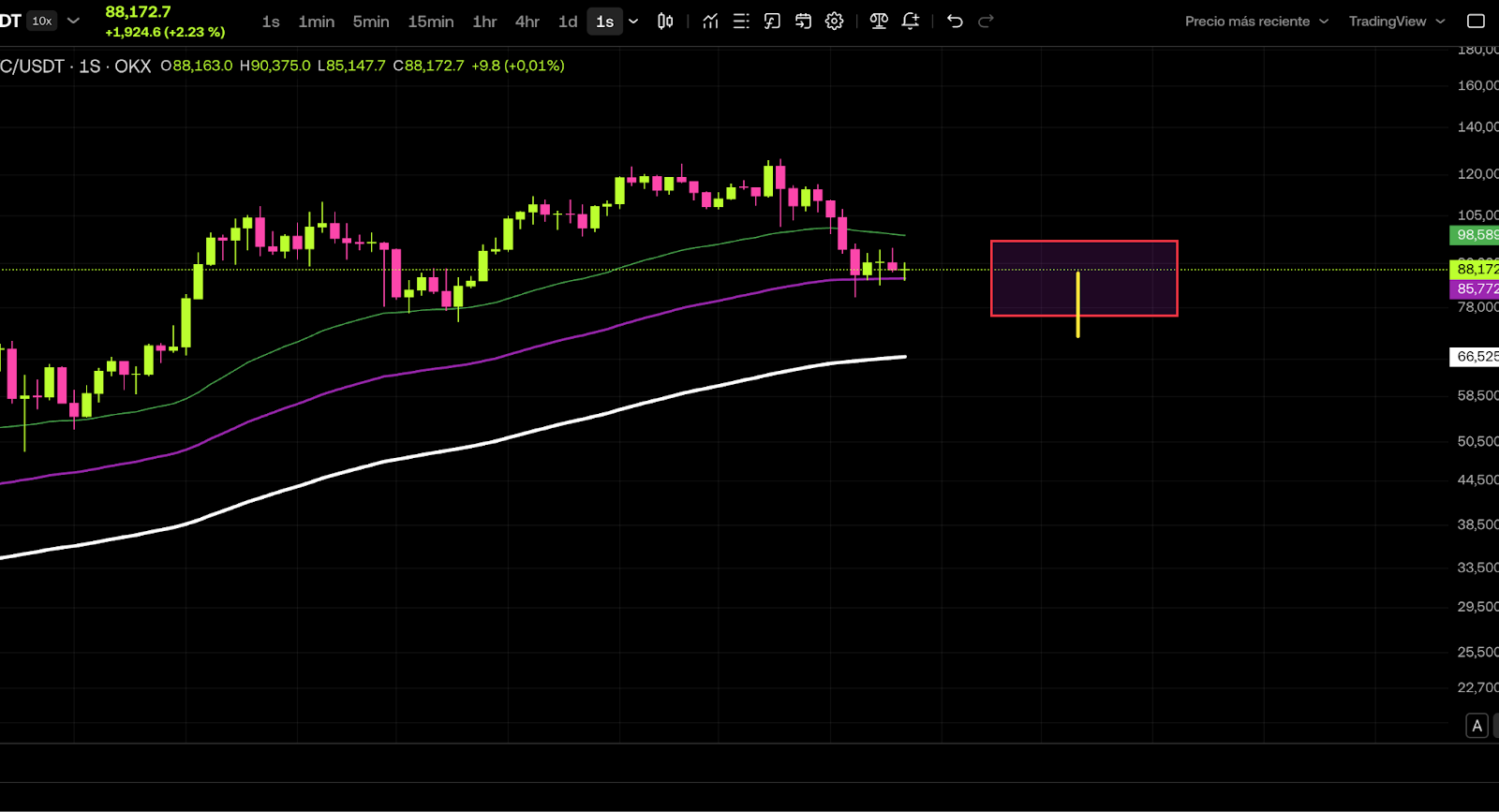Click the icon immediately left of the settings gear
The image size is (1499, 812).
coord(804,21)
